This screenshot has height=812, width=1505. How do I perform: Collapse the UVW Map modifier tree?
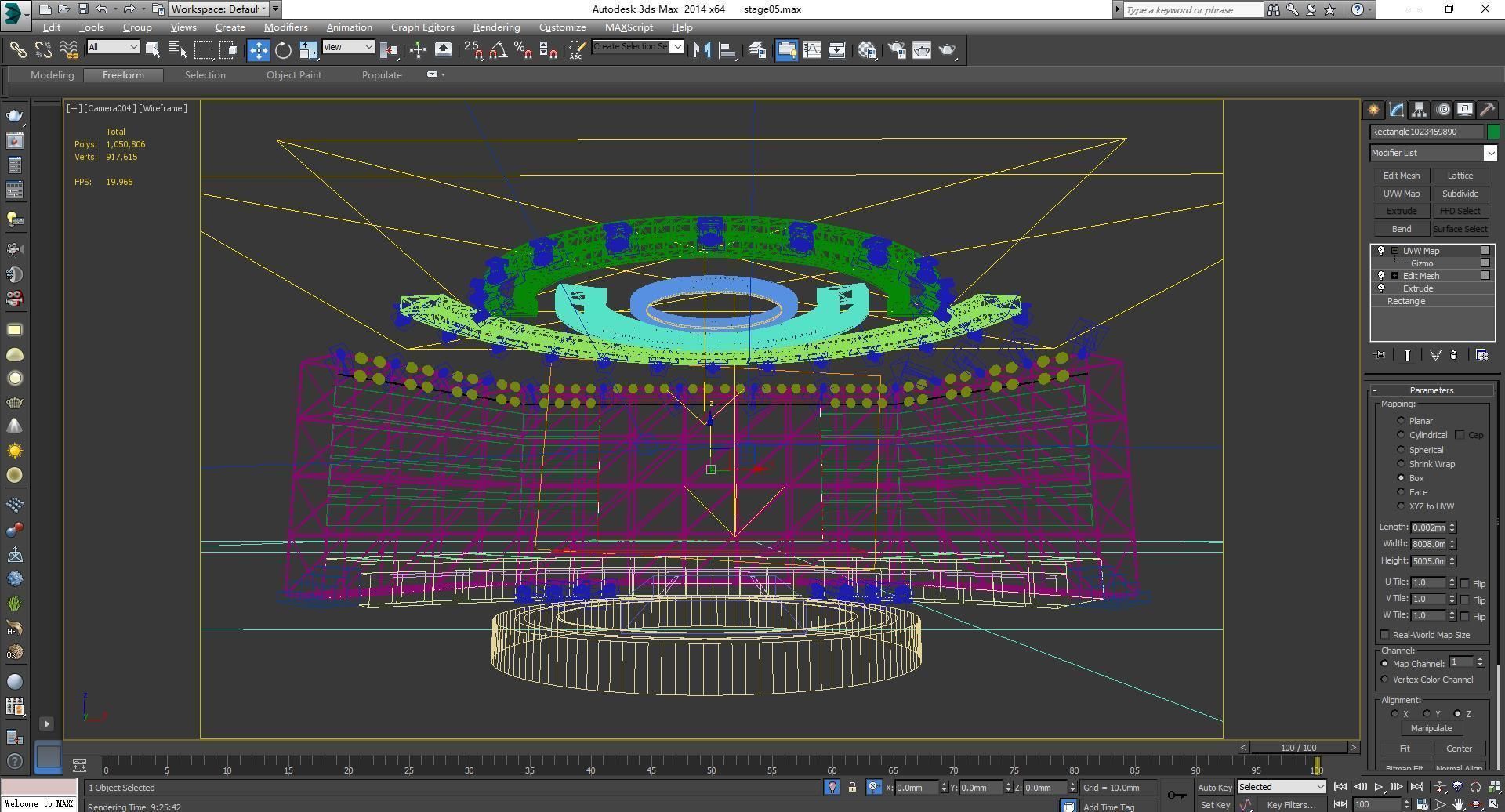coord(1394,251)
